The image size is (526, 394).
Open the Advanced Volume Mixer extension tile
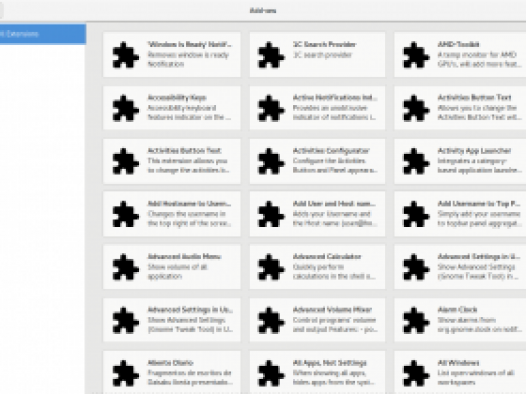click(x=317, y=320)
